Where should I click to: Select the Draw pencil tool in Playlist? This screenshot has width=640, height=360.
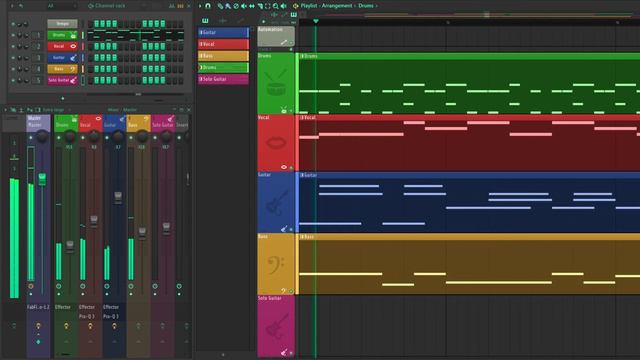(220, 6)
